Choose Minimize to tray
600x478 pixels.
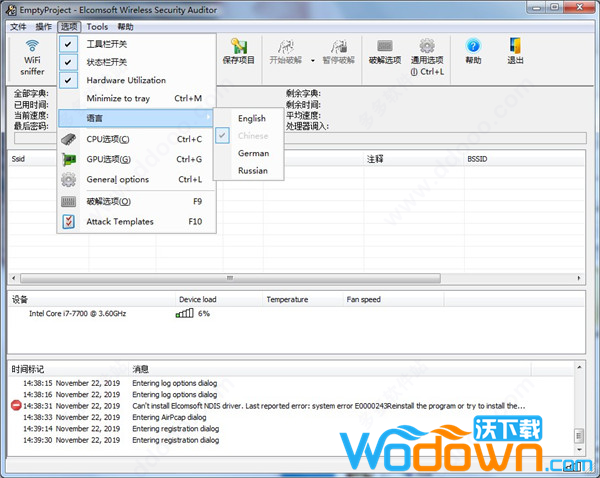tap(137, 98)
